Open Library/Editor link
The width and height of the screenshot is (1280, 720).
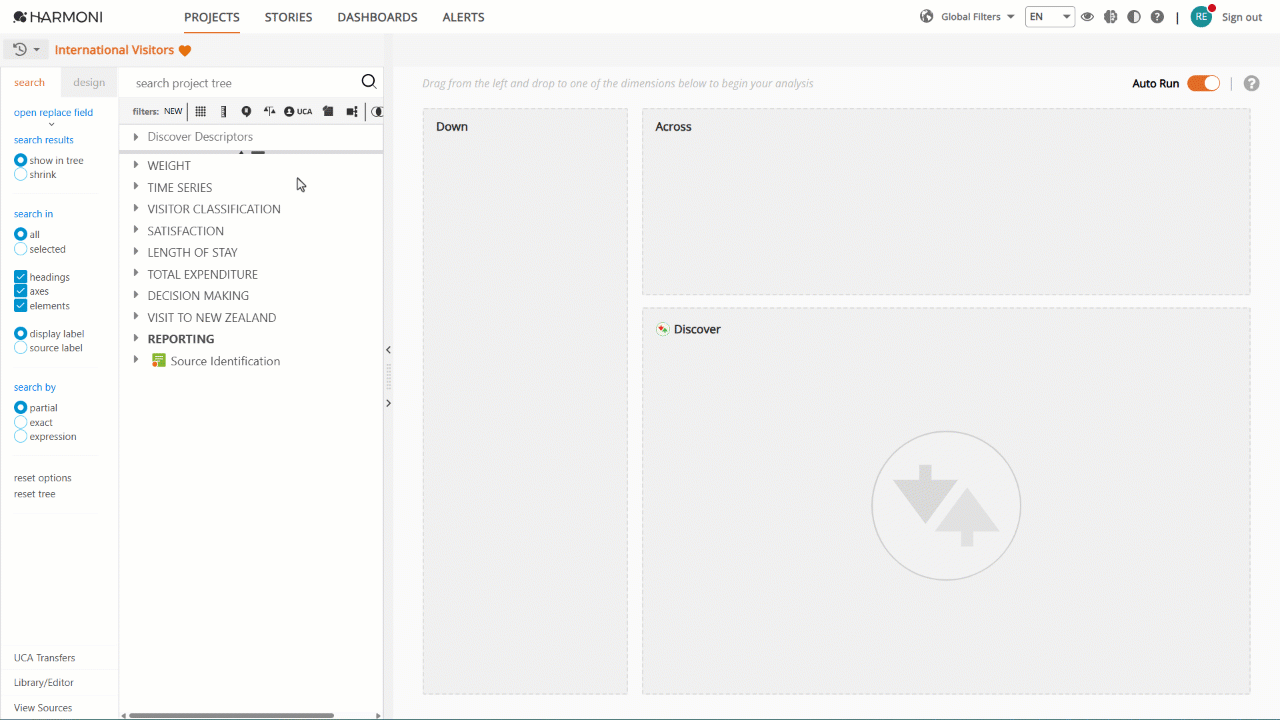(44, 683)
